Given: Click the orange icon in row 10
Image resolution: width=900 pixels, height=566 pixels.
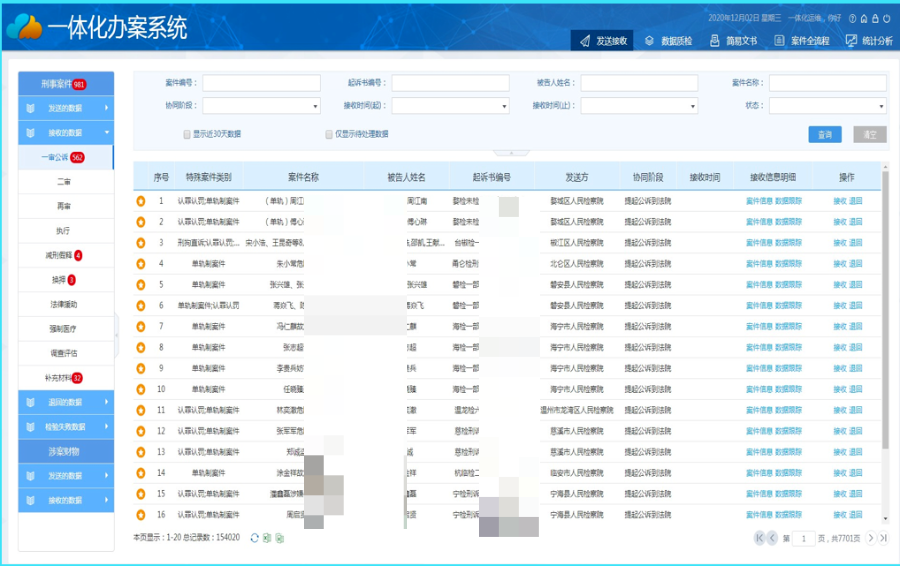Looking at the screenshot, I should 141,389.
